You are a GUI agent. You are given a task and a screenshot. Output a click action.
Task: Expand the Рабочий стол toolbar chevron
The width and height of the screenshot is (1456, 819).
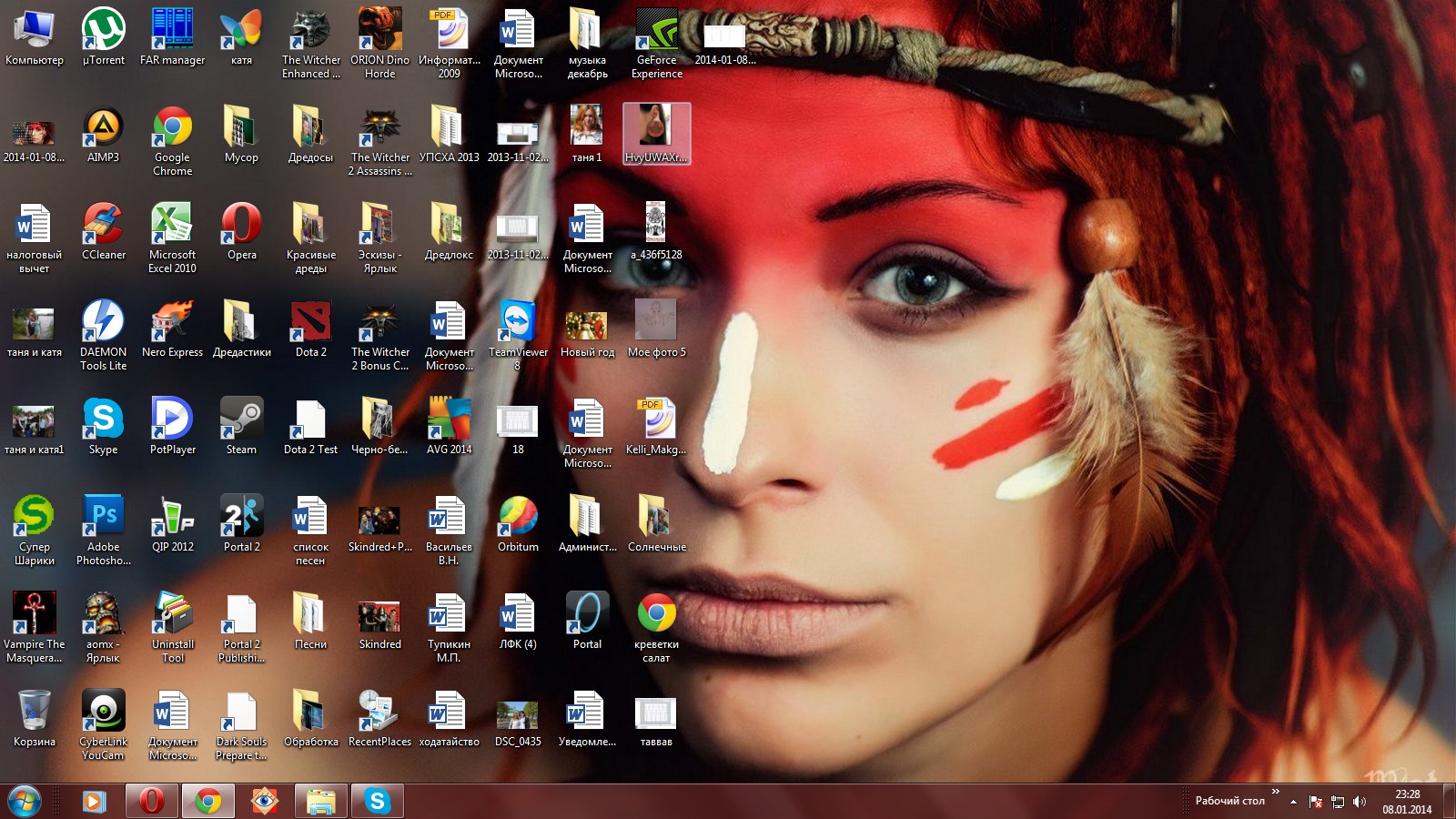pyautogui.click(x=1276, y=792)
